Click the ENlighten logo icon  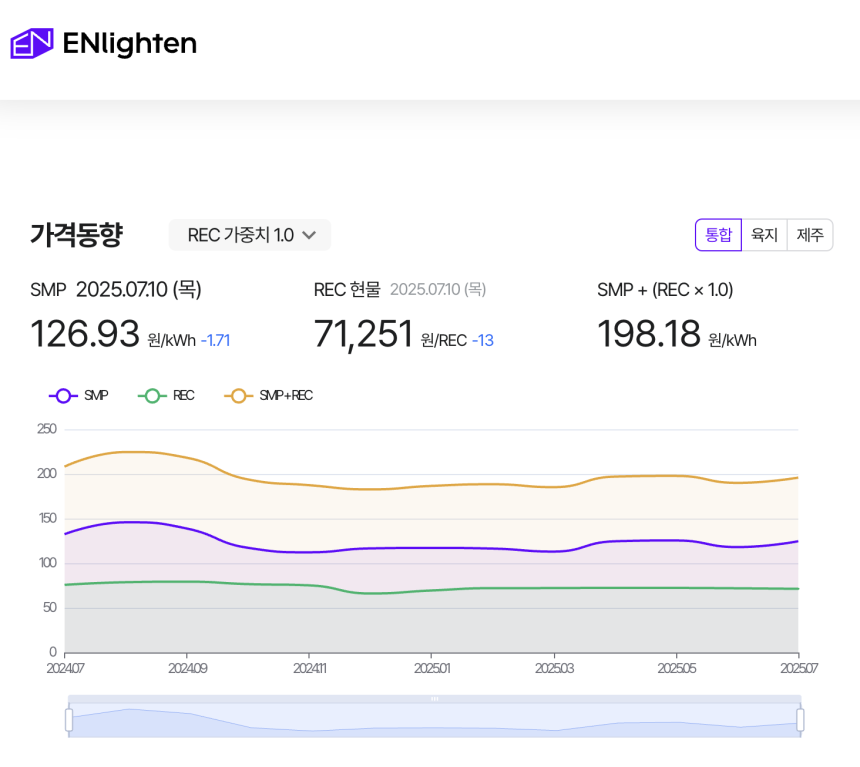tap(32, 43)
